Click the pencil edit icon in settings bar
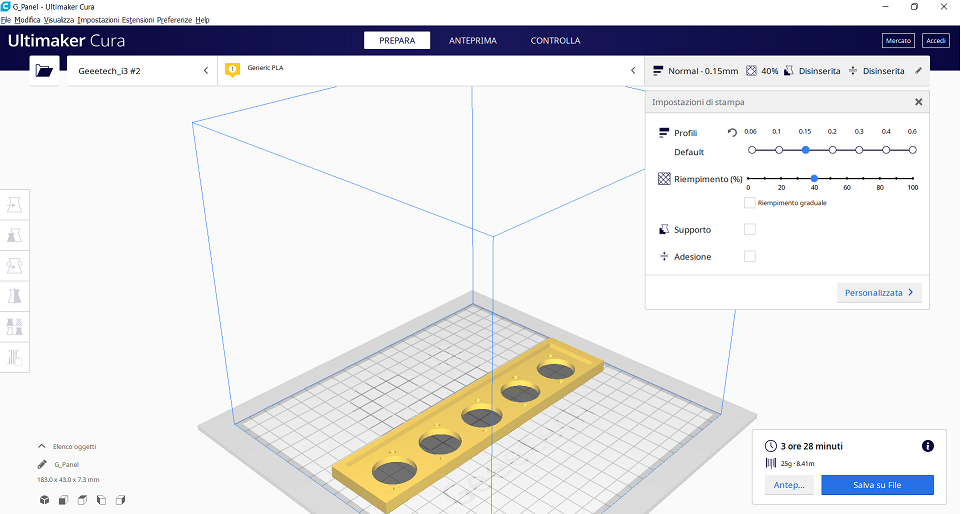This screenshot has width=961, height=514. [918, 70]
